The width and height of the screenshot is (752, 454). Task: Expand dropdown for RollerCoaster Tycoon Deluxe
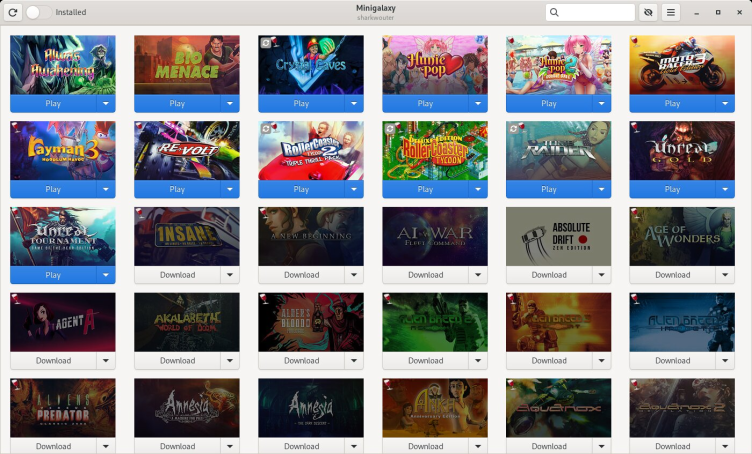click(x=478, y=189)
